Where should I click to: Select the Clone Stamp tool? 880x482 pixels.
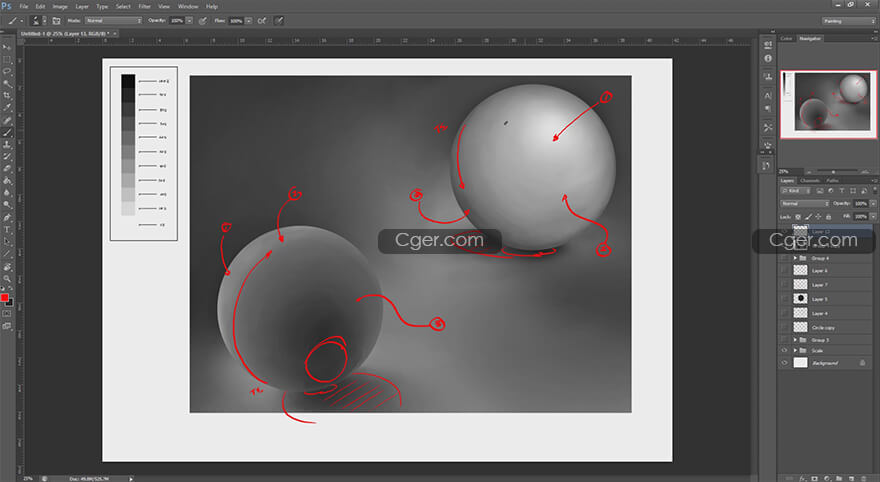click(7, 145)
